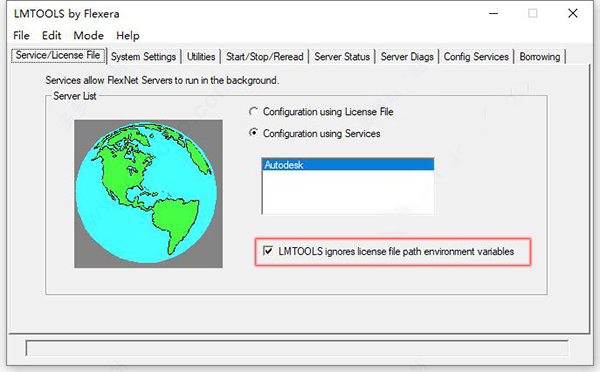
Task: Switch to the Utilities tab
Action: (x=201, y=57)
